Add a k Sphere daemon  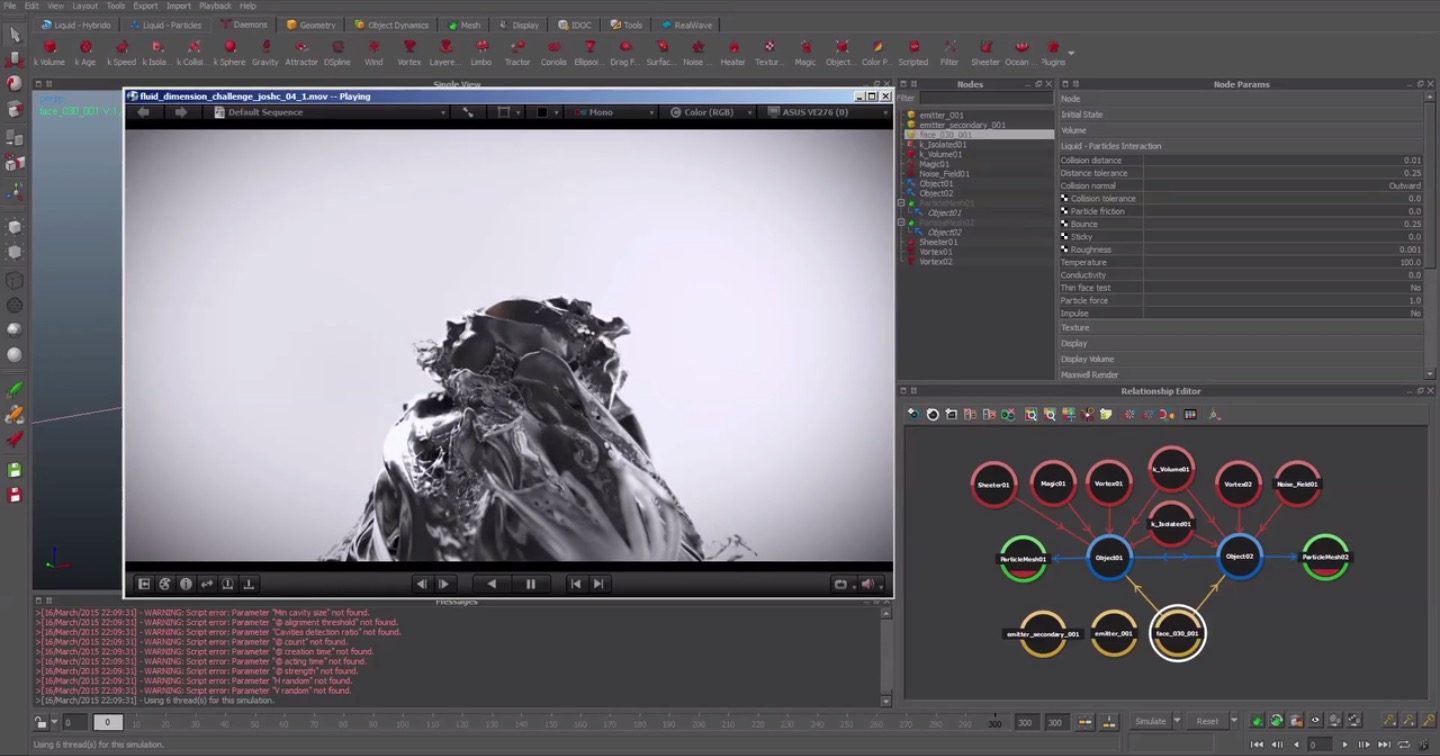pyautogui.click(x=229, y=53)
